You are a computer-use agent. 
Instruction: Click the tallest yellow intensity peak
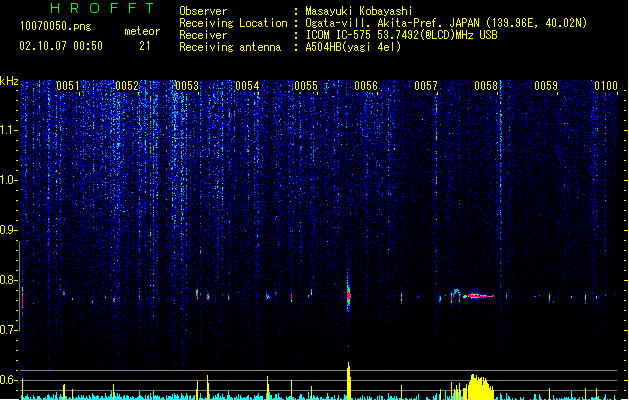point(349,380)
